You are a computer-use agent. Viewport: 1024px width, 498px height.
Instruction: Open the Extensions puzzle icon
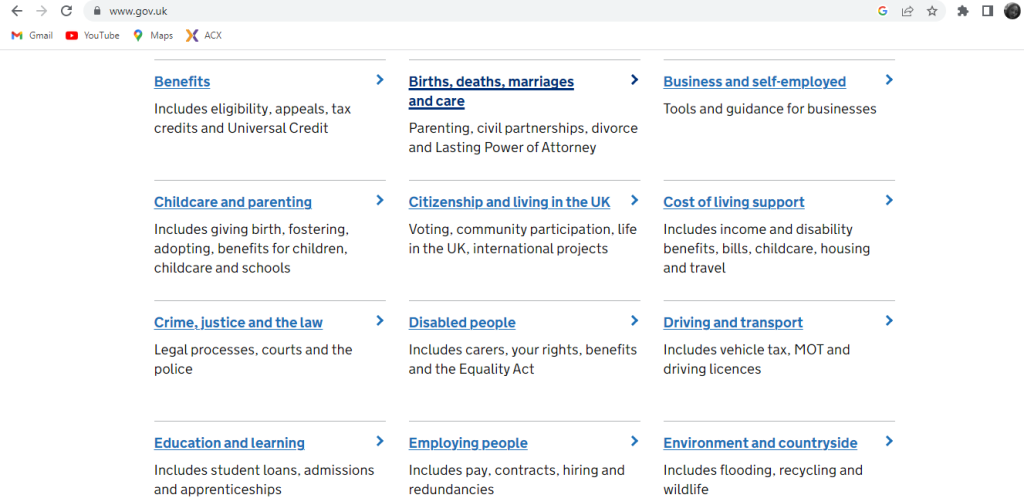[x=963, y=10]
